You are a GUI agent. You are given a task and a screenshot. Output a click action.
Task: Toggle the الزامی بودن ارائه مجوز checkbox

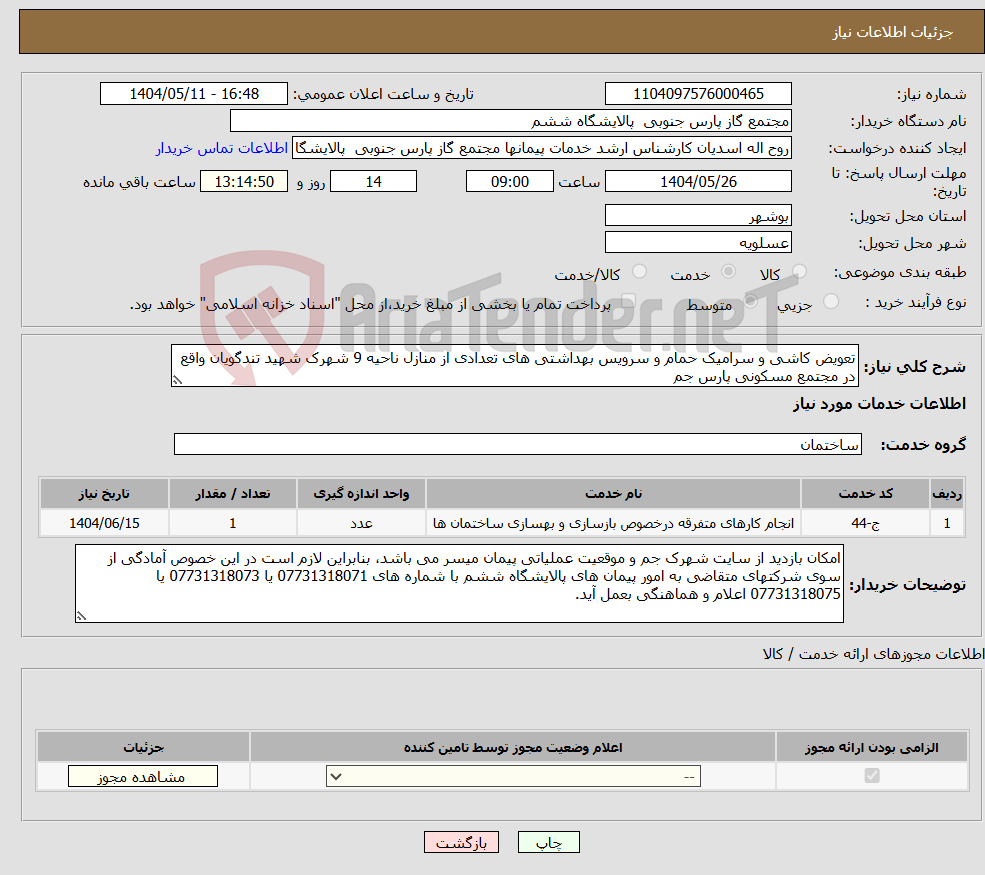pyautogui.click(x=872, y=775)
